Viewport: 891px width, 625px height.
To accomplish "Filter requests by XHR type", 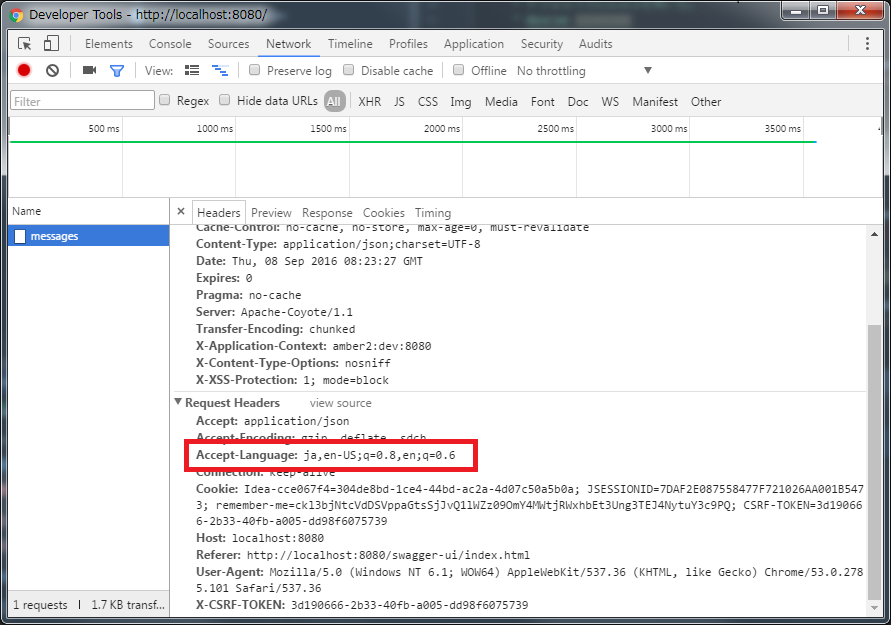I will tap(369, 102).
